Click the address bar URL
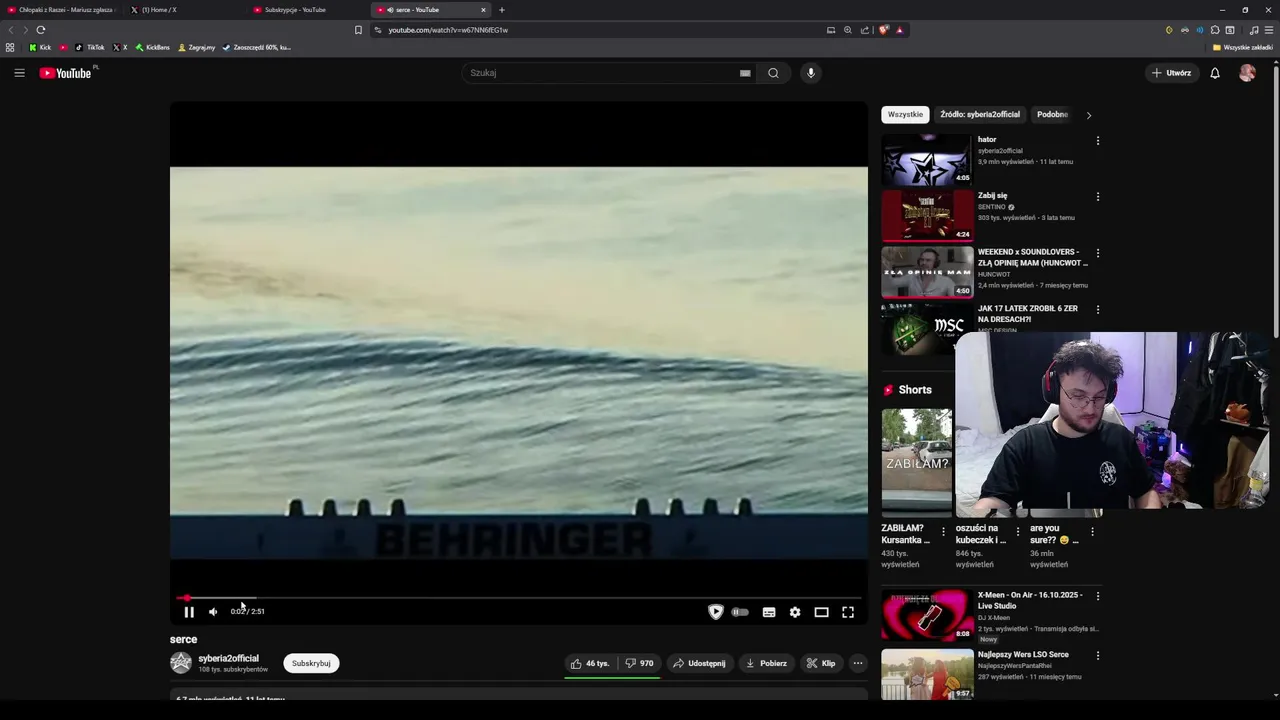 [448, 30]
